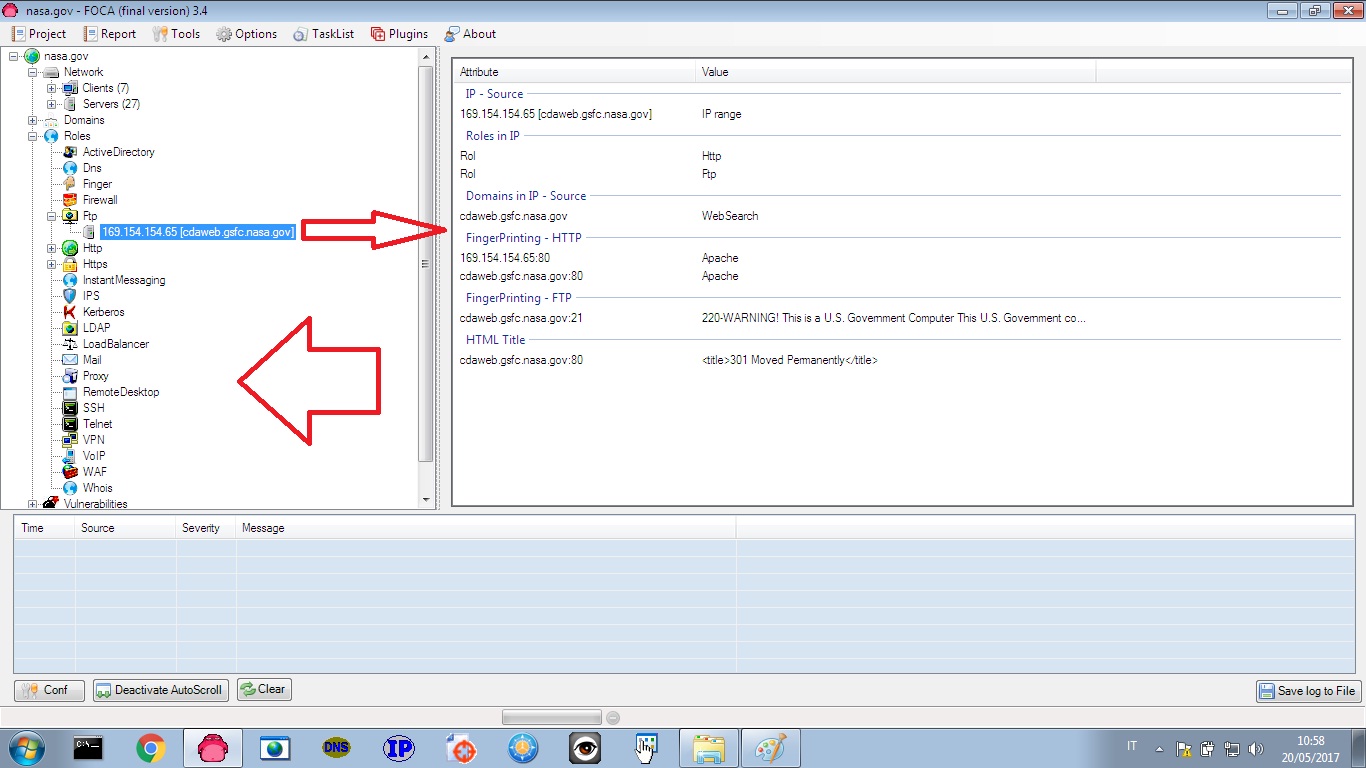Open the Project menu
The height and width of the screenshot is (768, 1366).
pos(38,33)
